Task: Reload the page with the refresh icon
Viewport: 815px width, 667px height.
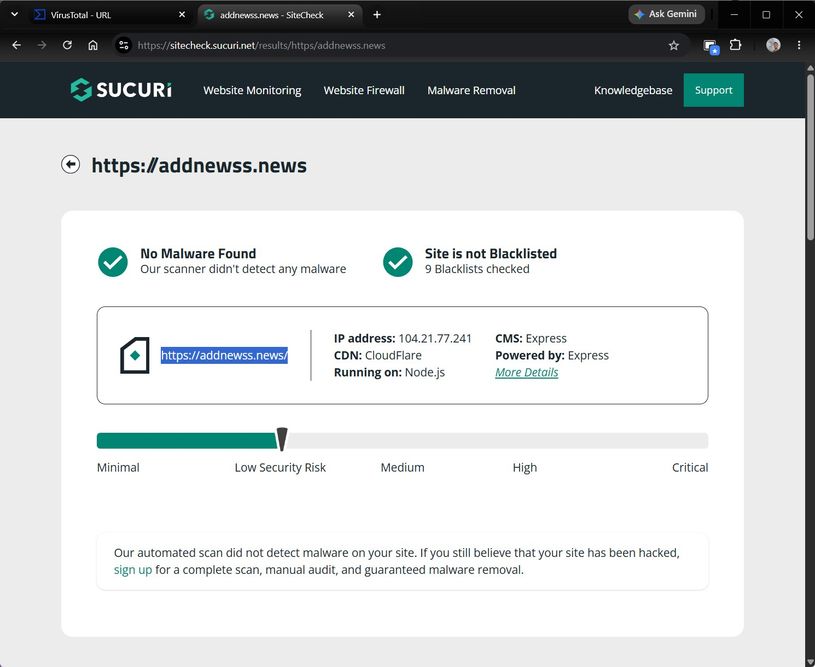Action: pyautogui.click(x=67, y=45)
